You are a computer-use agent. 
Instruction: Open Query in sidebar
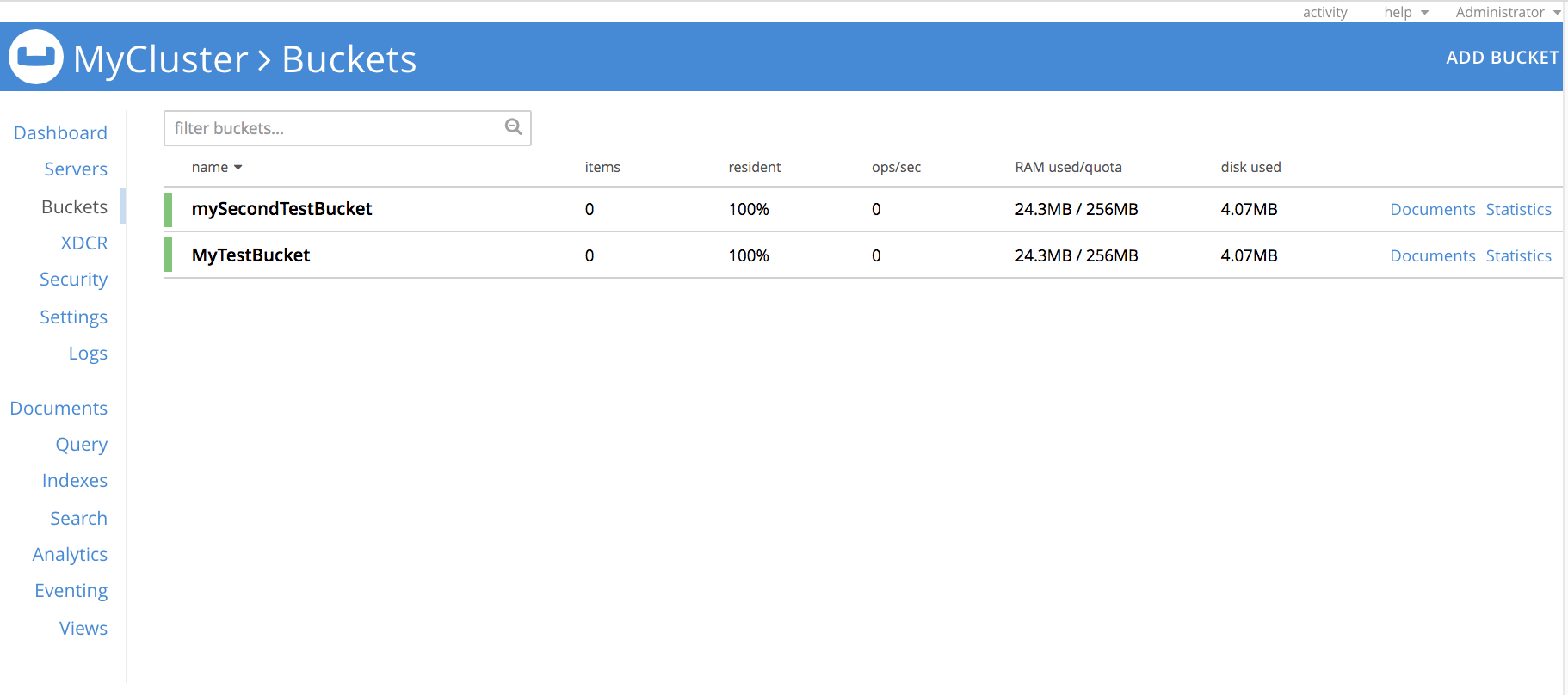pyautogui.click(x=82, y=445)
